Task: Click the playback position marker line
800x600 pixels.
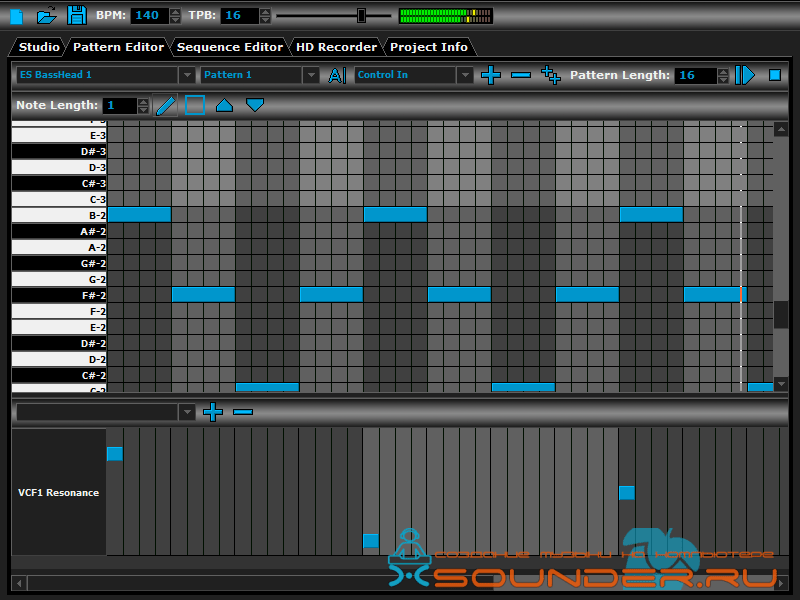Action: click(741, 255)
